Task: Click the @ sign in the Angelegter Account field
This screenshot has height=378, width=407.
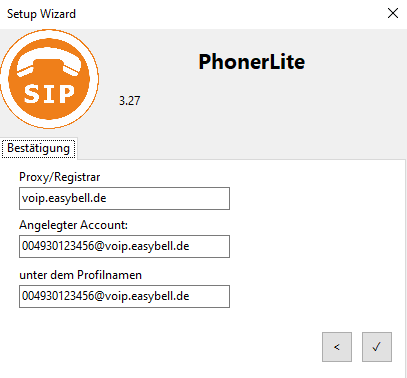Action: point(100,246)
